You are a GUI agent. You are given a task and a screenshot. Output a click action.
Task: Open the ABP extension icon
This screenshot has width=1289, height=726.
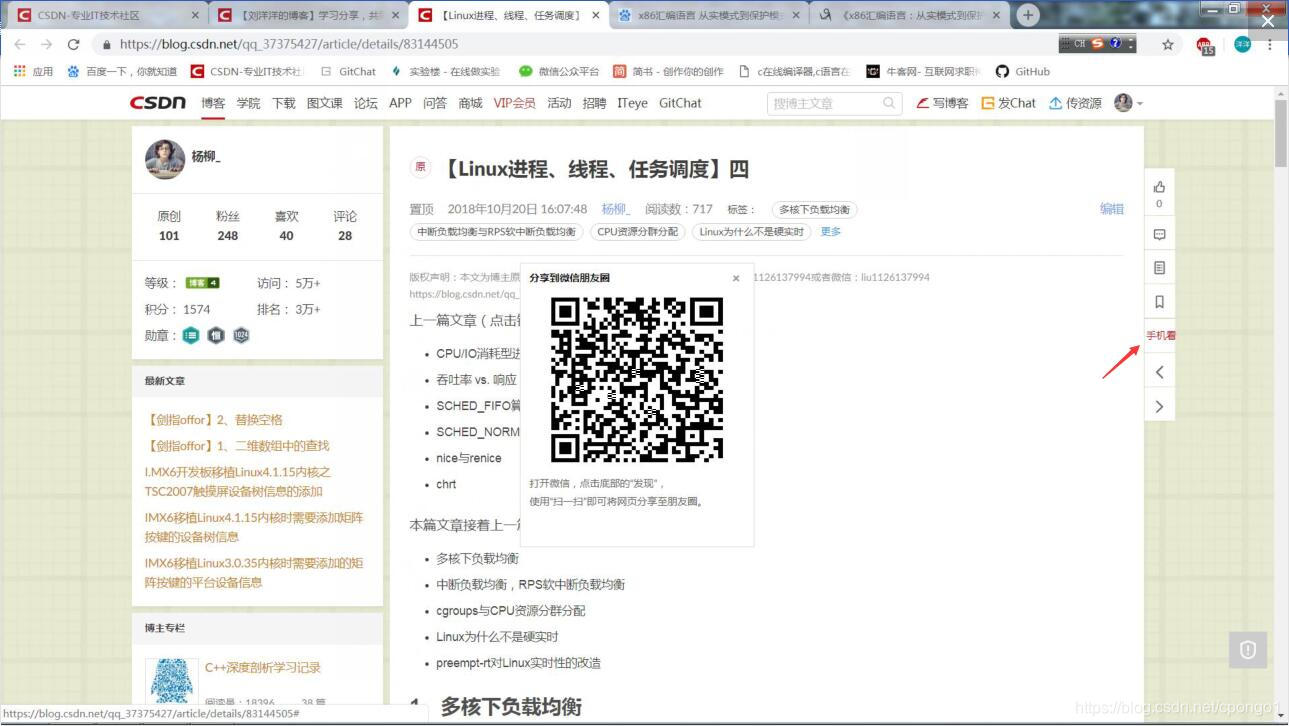(1205, 45)
